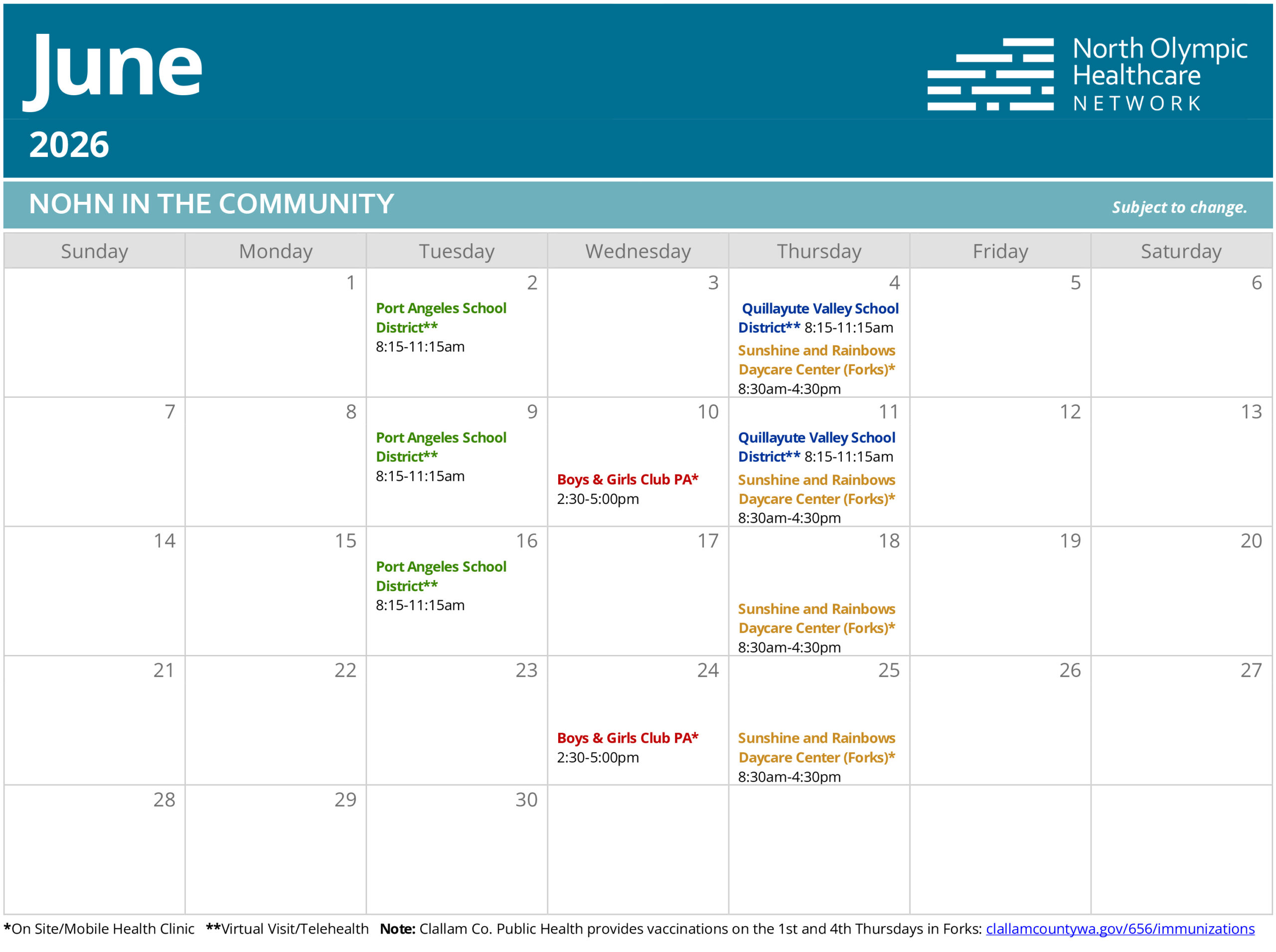Image resolution: width=1276 pixels, height=952 pixels.
Task: Click Sunshine and Rainbows Daycare on June 11
Action: (816, 489)
